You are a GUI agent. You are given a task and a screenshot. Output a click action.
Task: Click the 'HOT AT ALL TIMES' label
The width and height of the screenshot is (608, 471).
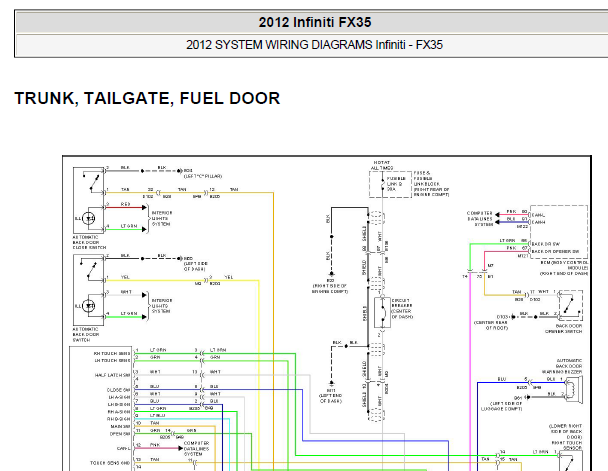click(x=382, y=165)
